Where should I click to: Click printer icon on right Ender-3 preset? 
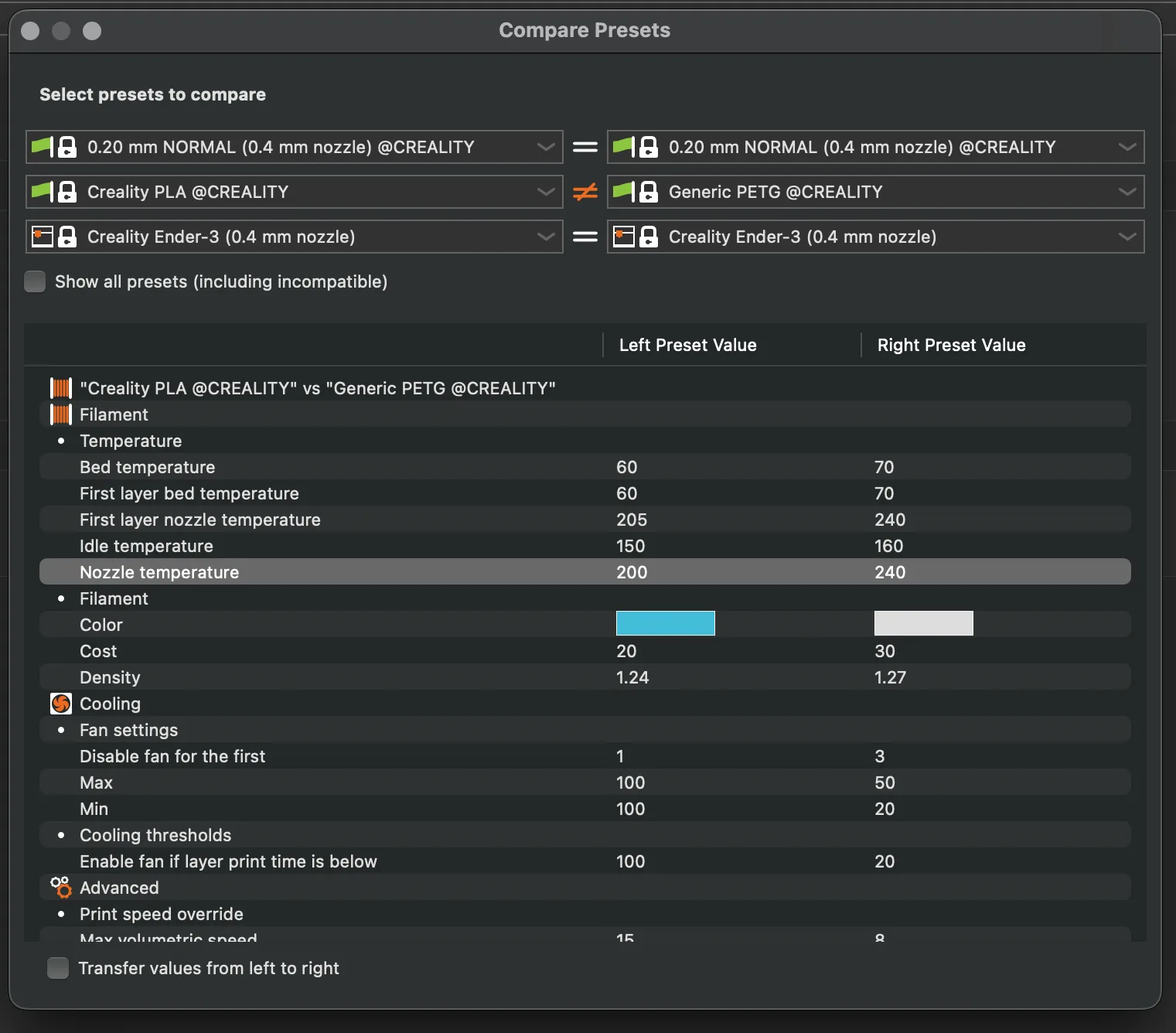tap(624, 237)
